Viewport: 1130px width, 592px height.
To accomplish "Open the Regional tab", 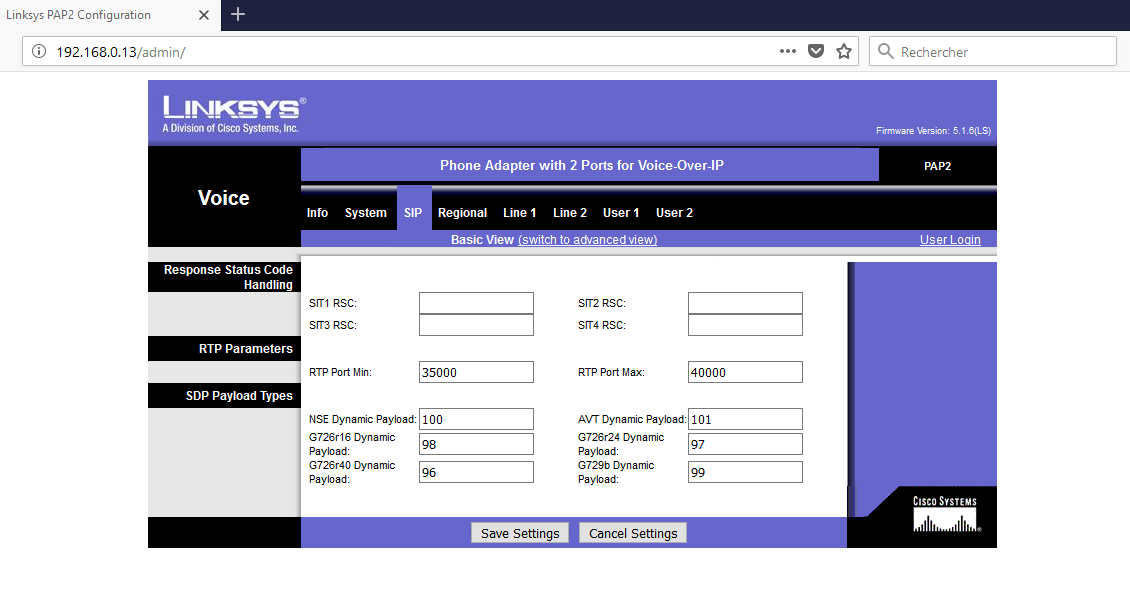I will click(x=462, y=213).
